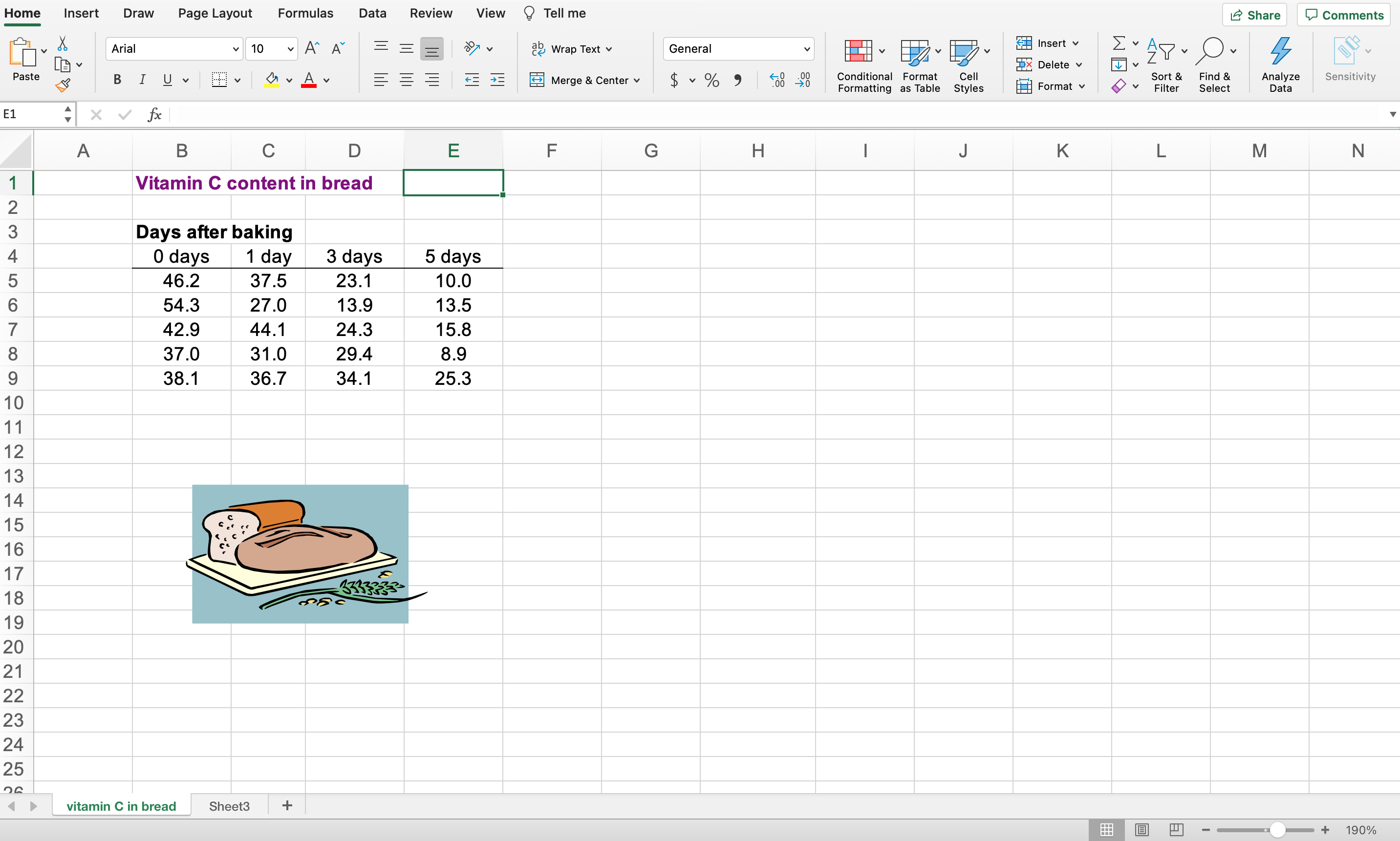1400x841 pixels.
Task: Click the Format Painter brush icon
Action: (63, 86)
